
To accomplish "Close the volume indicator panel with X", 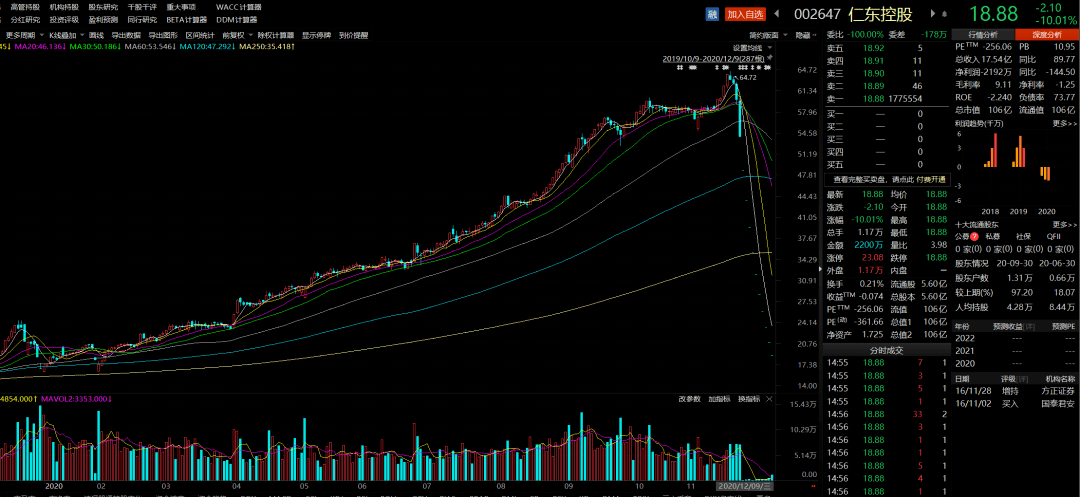I will click(769, 399).
